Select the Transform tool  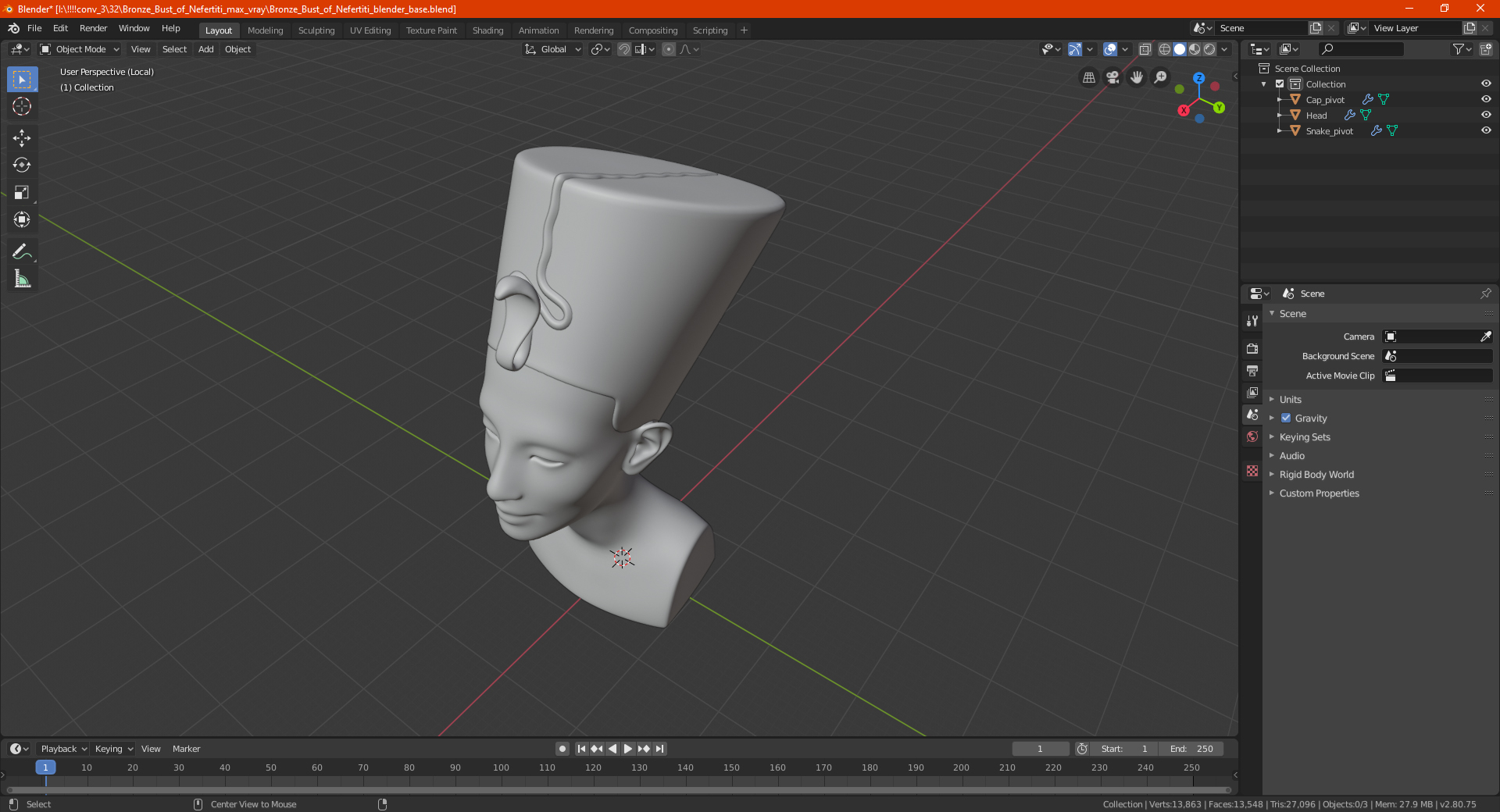pyautogui.click(x=22, y=219)
